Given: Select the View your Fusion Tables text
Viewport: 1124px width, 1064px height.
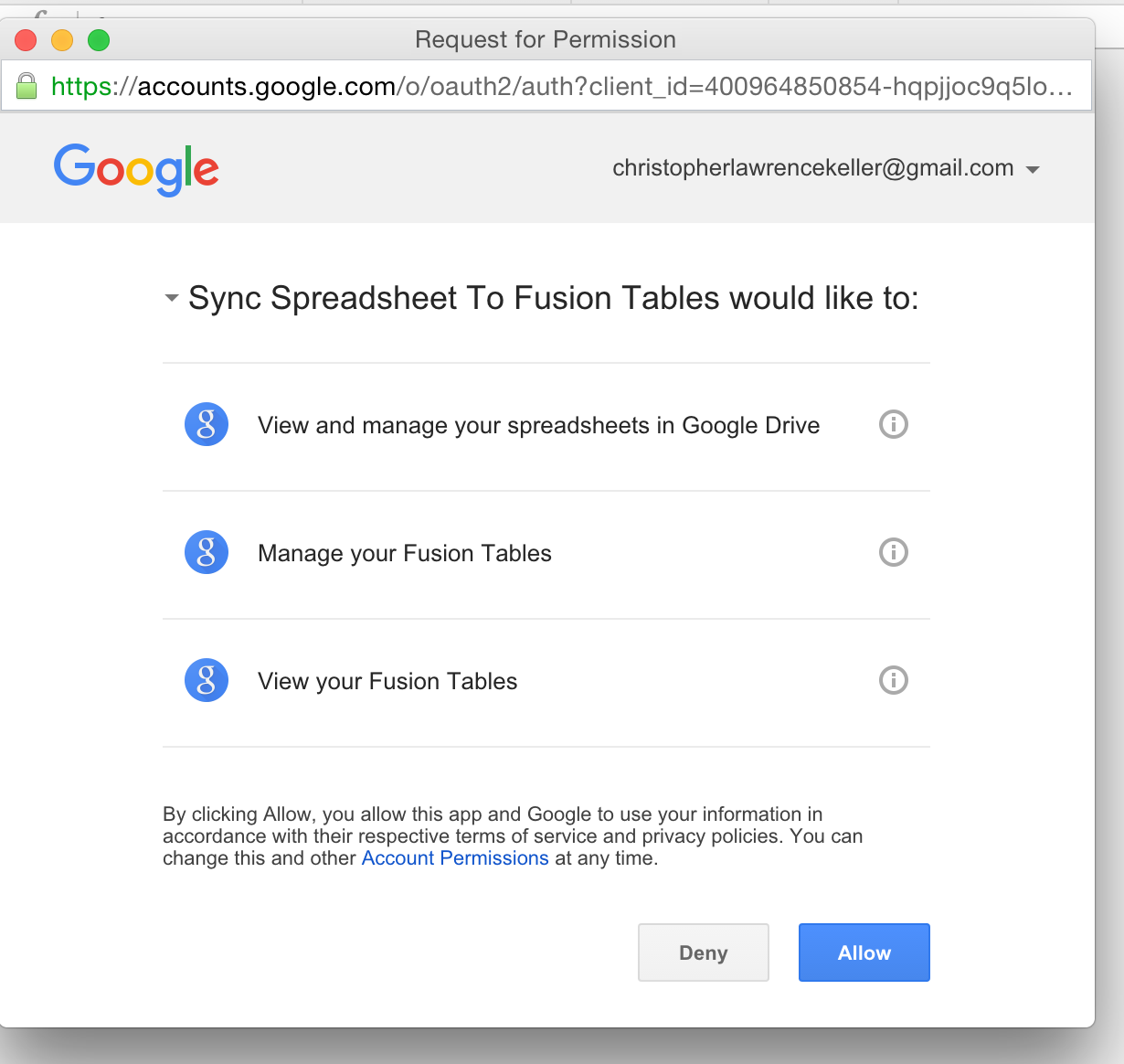Looking at the screenshot, I should 387,681.
